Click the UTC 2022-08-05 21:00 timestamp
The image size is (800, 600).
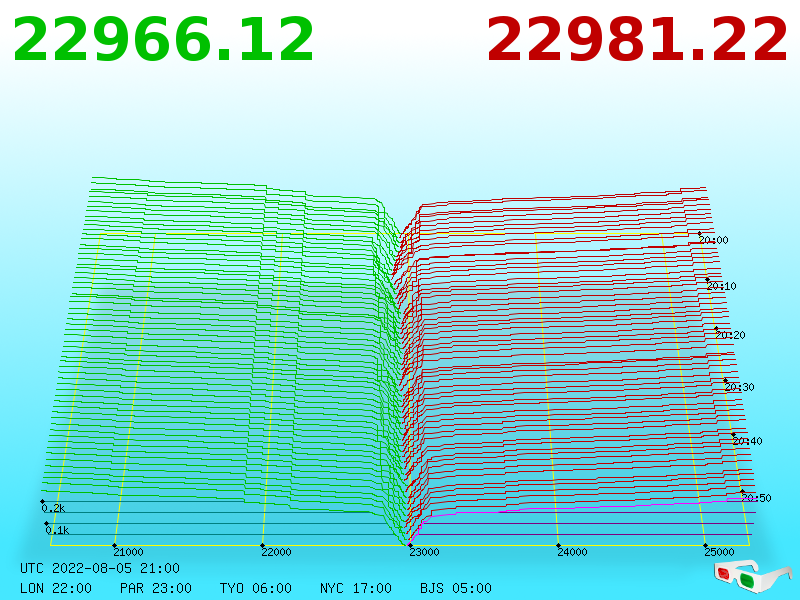click(x=100, y=568)
